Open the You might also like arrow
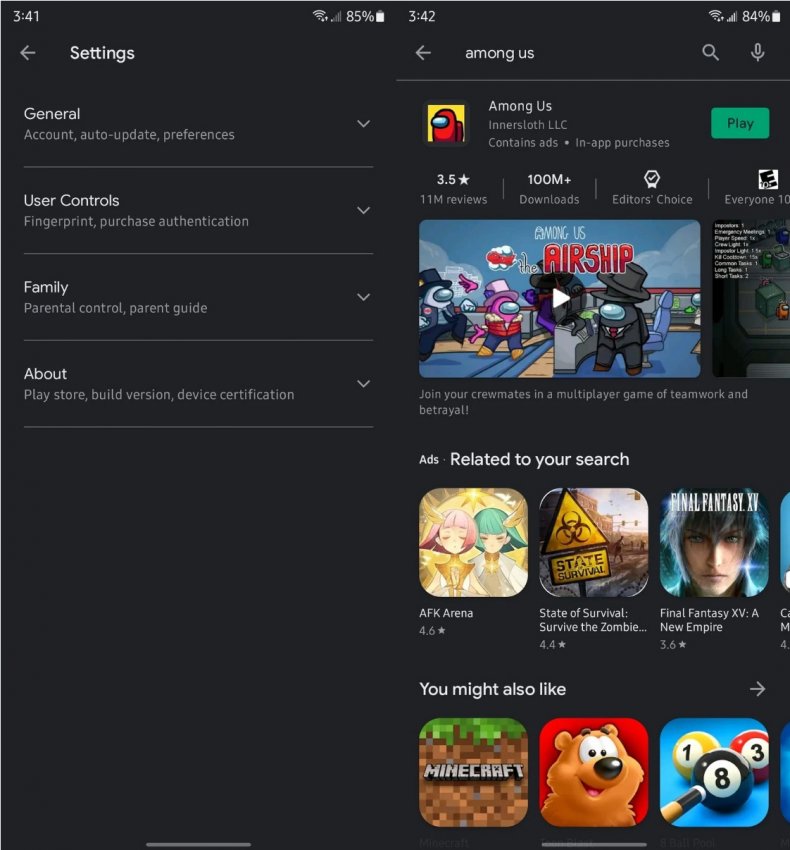Viewport: 790px width, 850px height. coord(757,689)
